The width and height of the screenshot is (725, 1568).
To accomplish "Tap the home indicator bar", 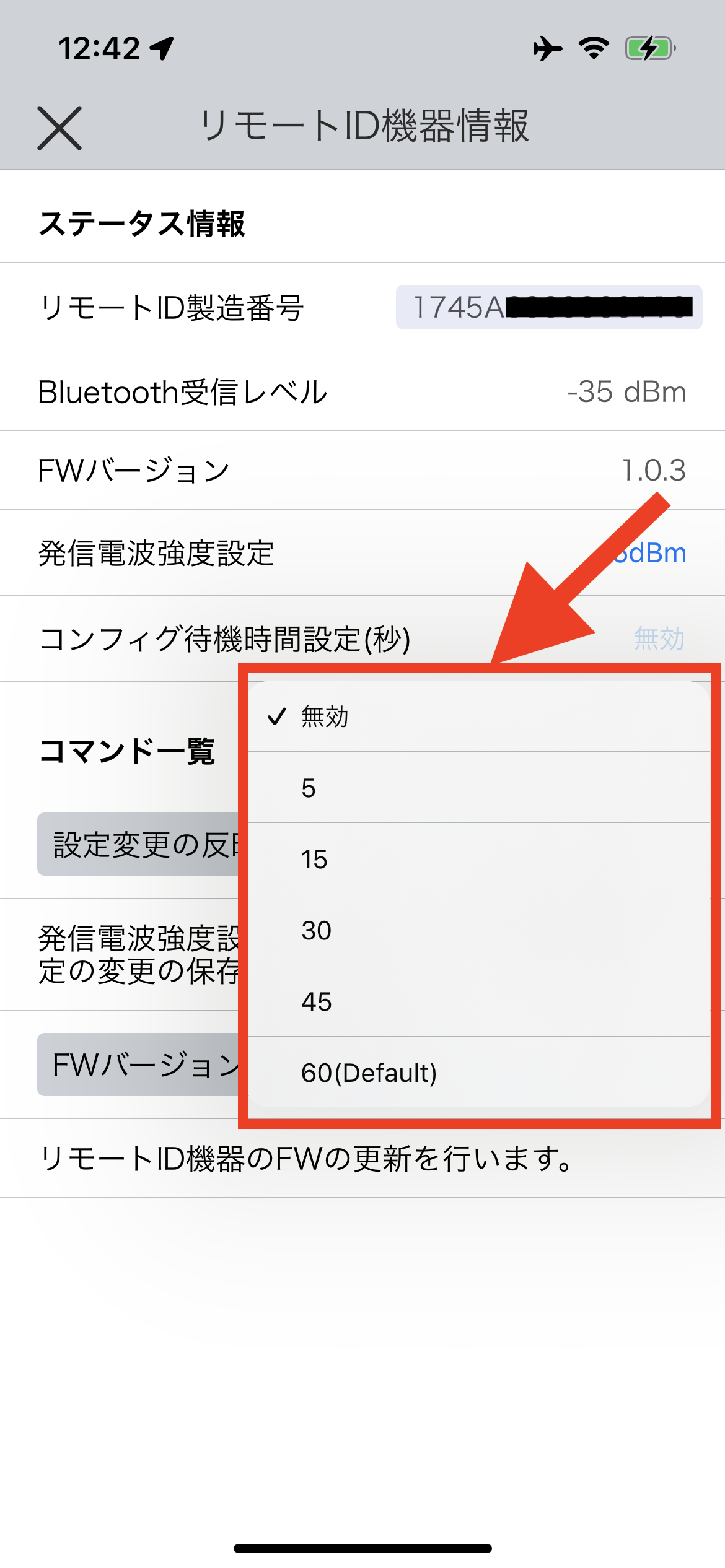I will [x=362, y=1548].
